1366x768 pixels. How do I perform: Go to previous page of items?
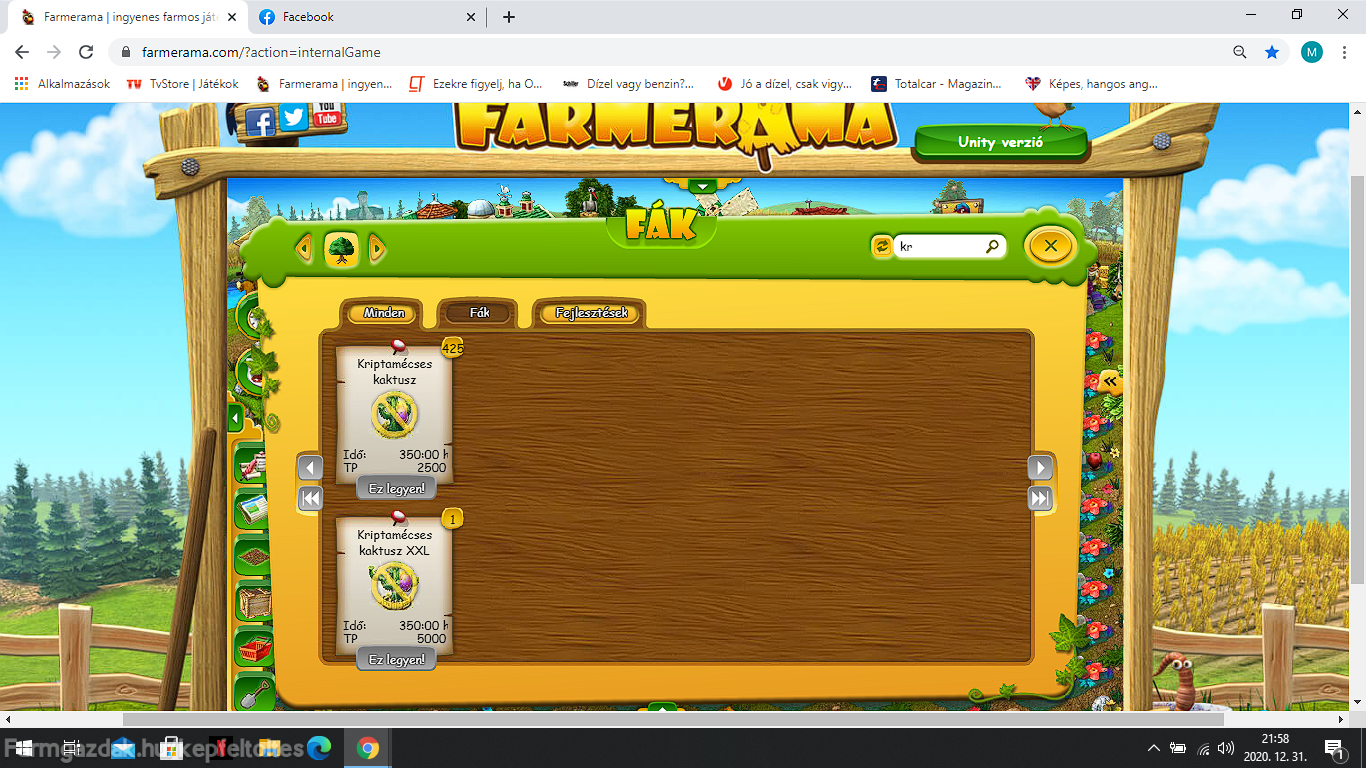coord(311,468)
